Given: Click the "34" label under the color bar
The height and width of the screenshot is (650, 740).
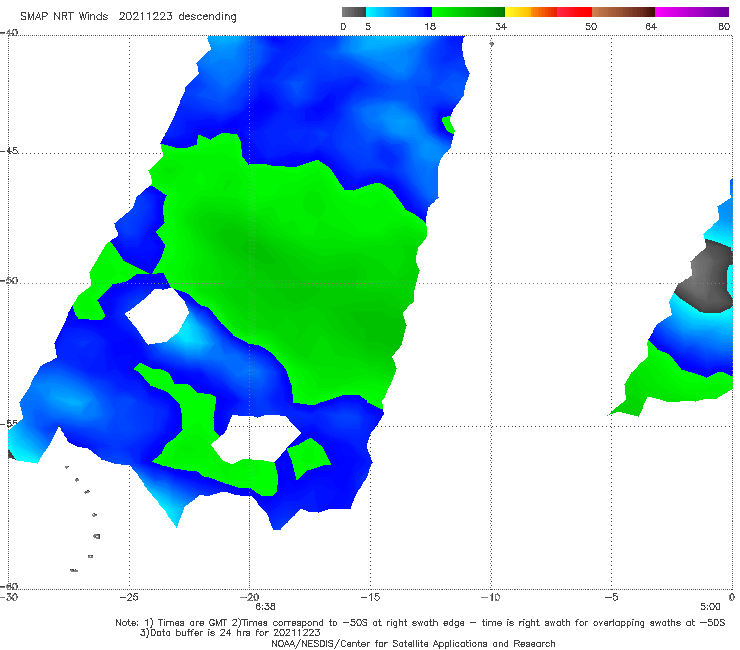Looking at the screenshot, I should (x=501, y=26).
